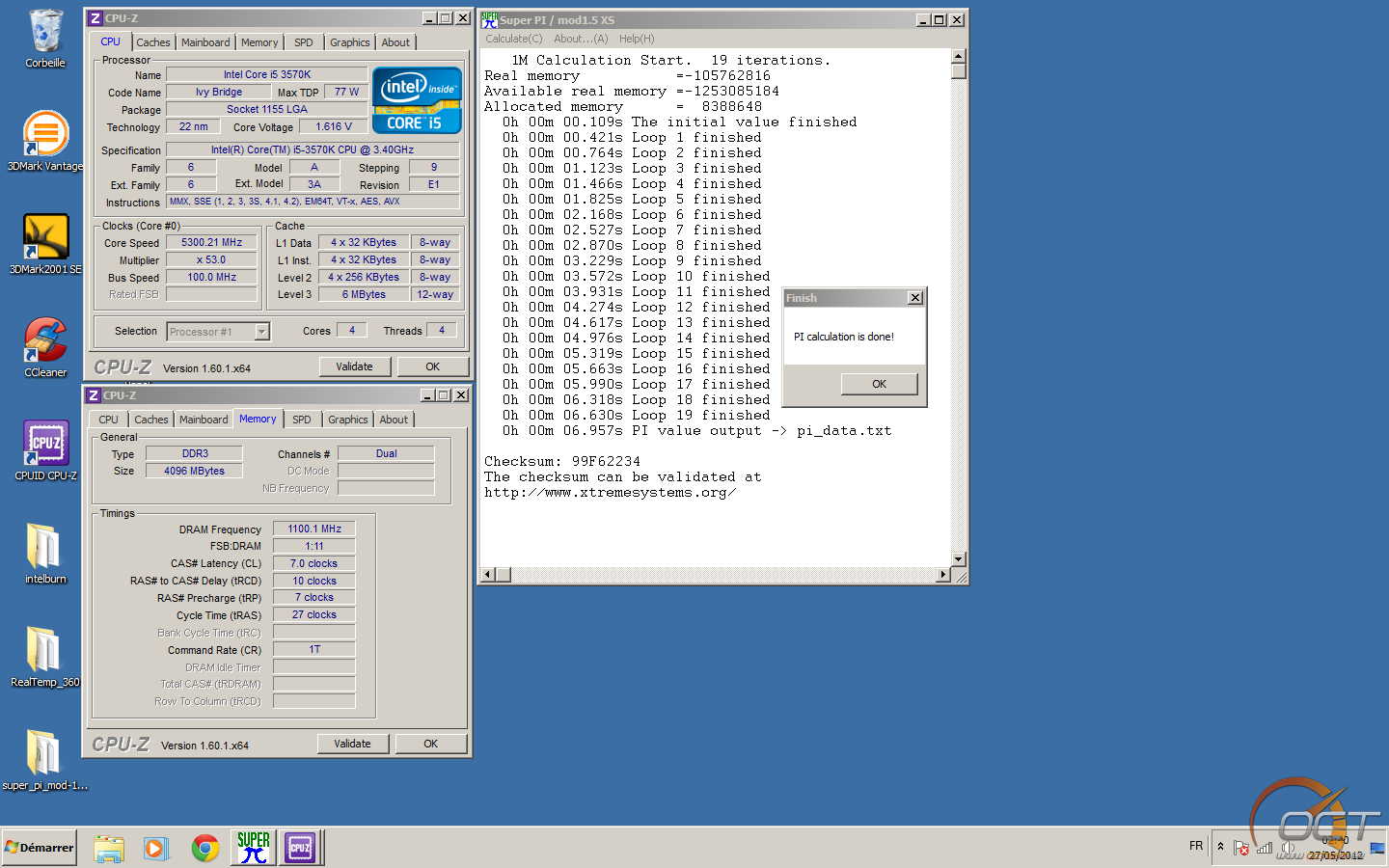Open the Super PI title bar icon menu
Viewport: 1389px width, 868px height.
(489, 19)
